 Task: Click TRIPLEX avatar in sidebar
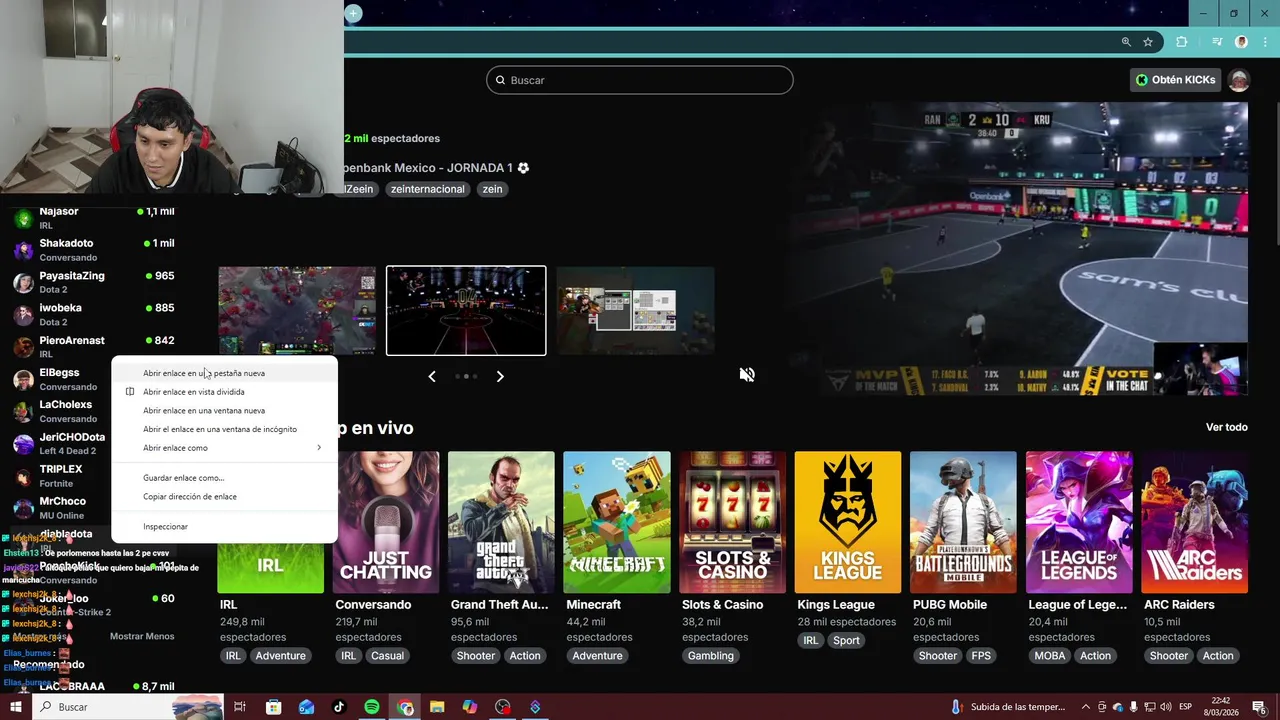[23, 476]
